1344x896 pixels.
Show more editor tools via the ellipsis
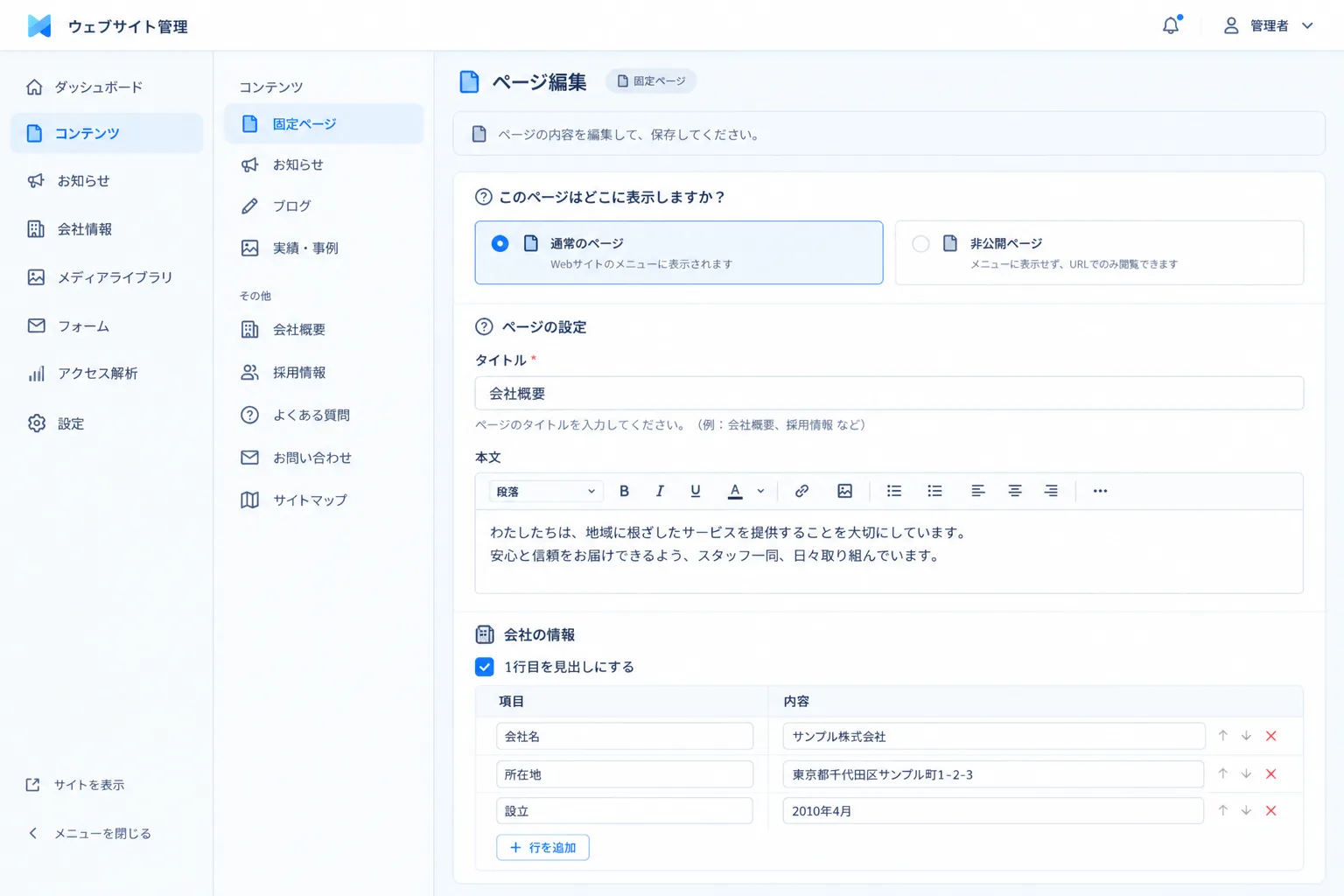1100,491
